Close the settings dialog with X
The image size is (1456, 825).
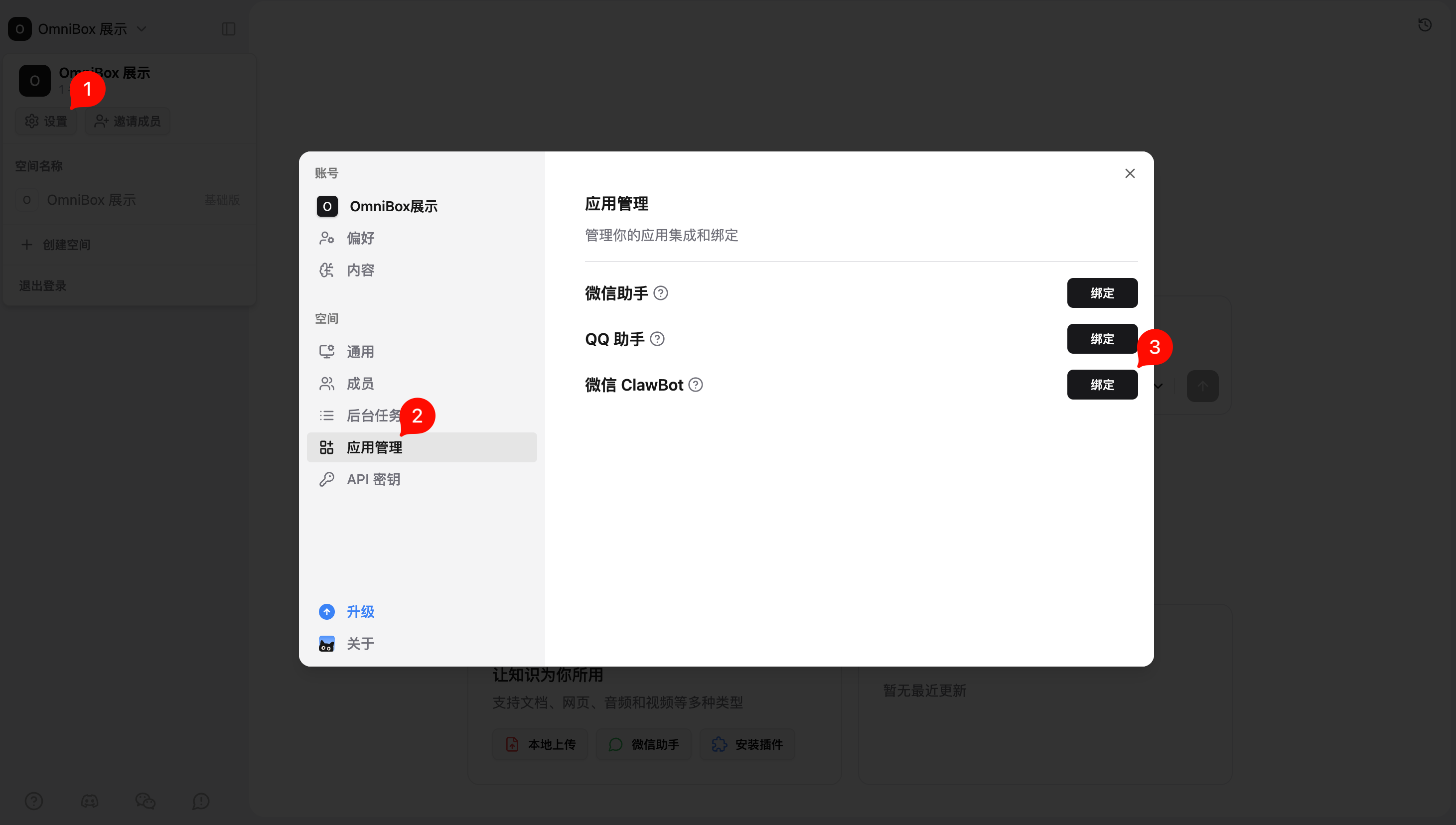pyautogui.click(x=1130, y=173)
